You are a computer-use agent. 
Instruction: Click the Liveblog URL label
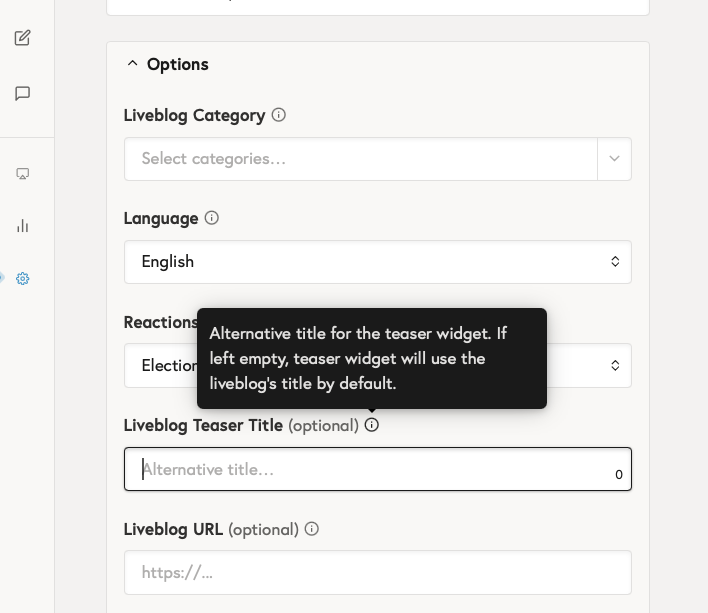click(173, 529)
